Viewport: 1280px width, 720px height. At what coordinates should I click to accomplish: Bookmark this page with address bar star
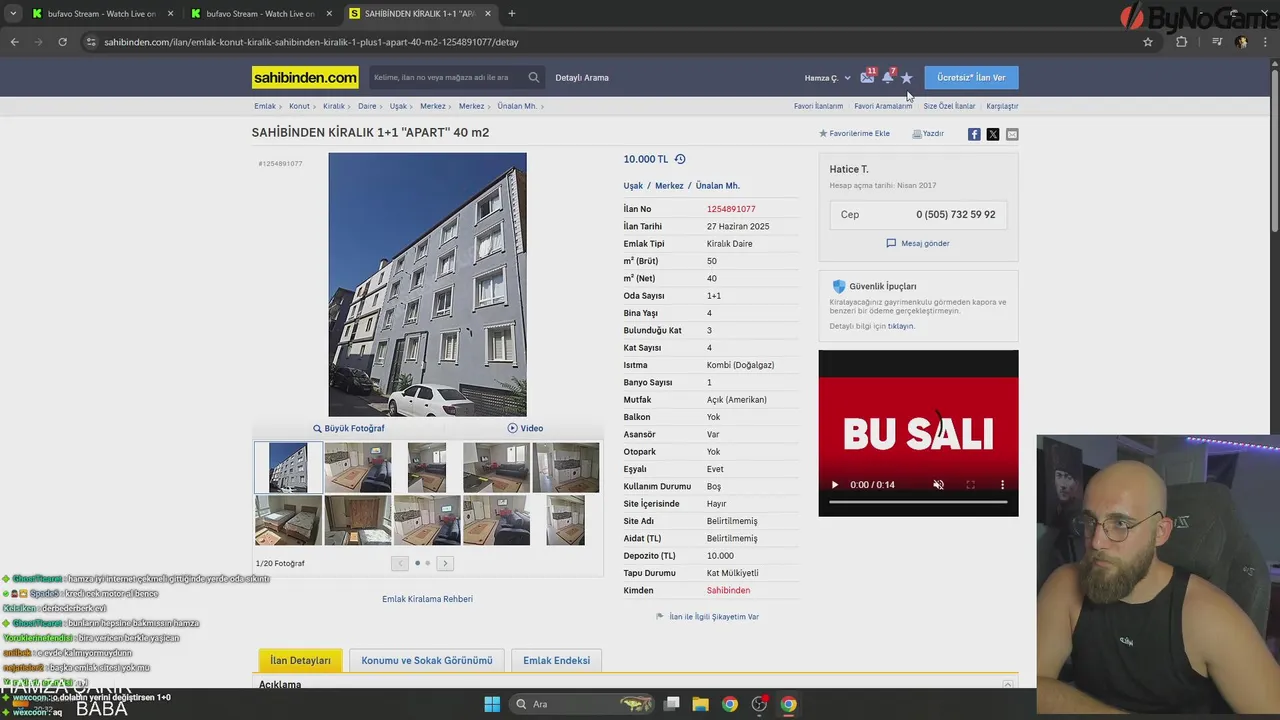point(1148,42)
